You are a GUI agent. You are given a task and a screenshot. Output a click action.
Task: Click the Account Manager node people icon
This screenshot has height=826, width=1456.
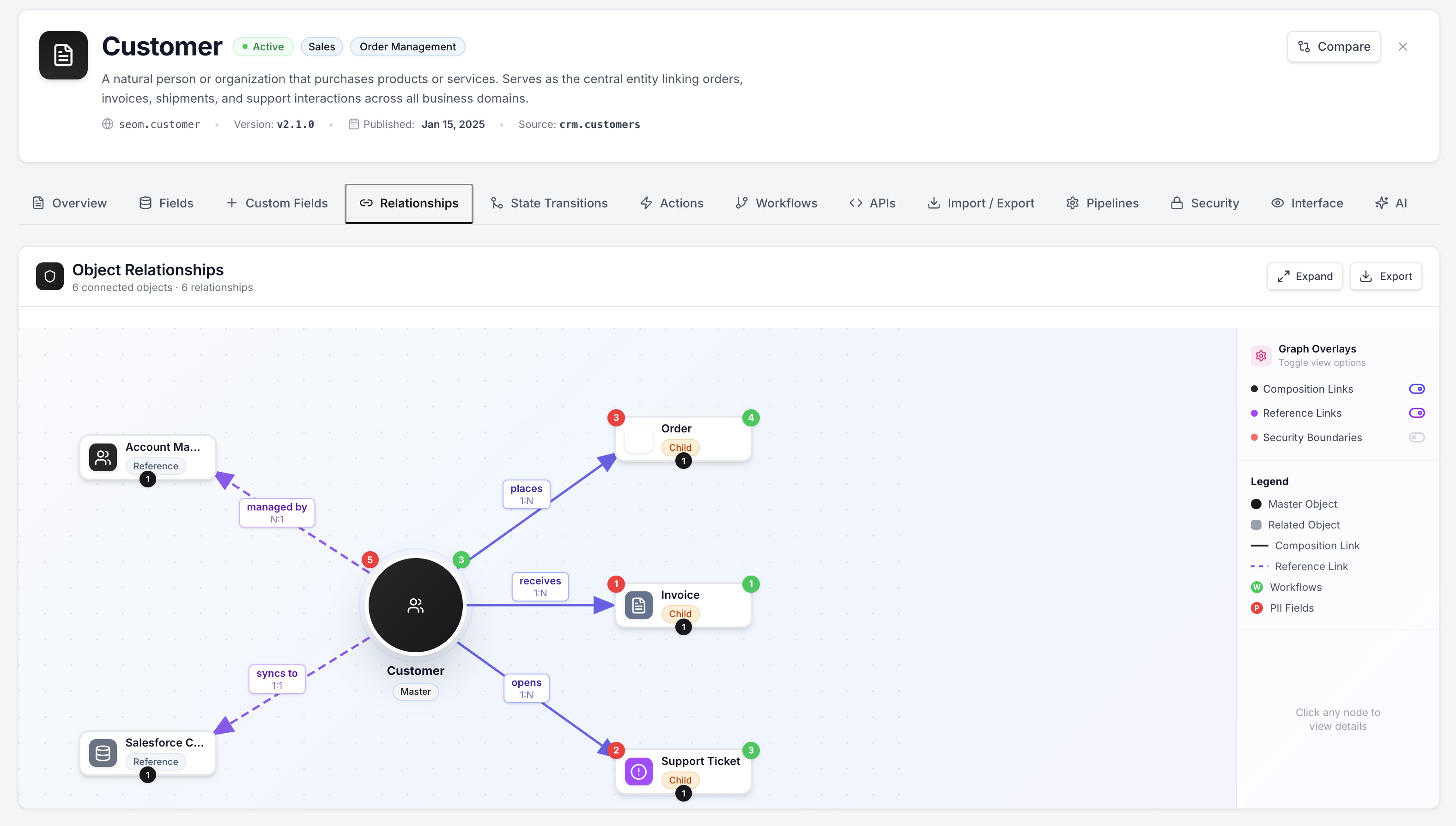click(103, 457)
